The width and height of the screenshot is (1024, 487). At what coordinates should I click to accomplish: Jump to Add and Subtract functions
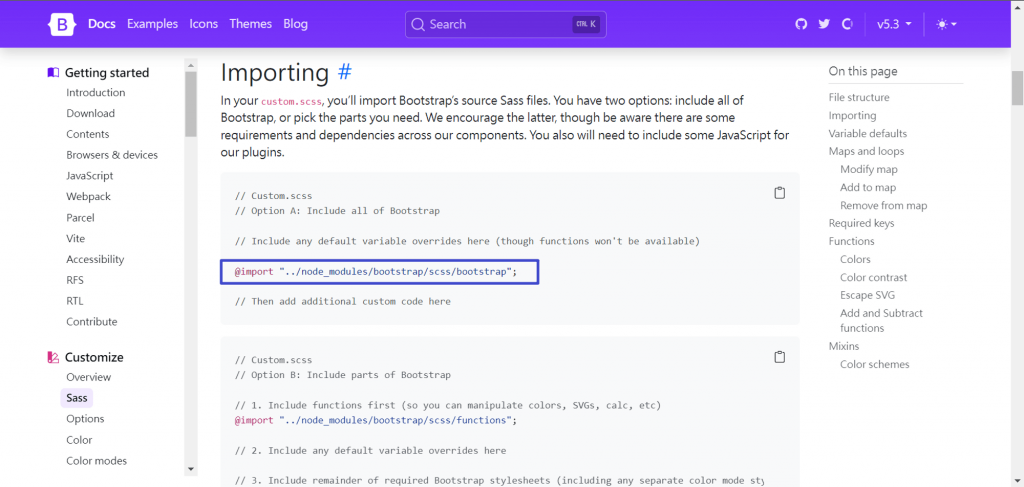[x=882, y=321]
